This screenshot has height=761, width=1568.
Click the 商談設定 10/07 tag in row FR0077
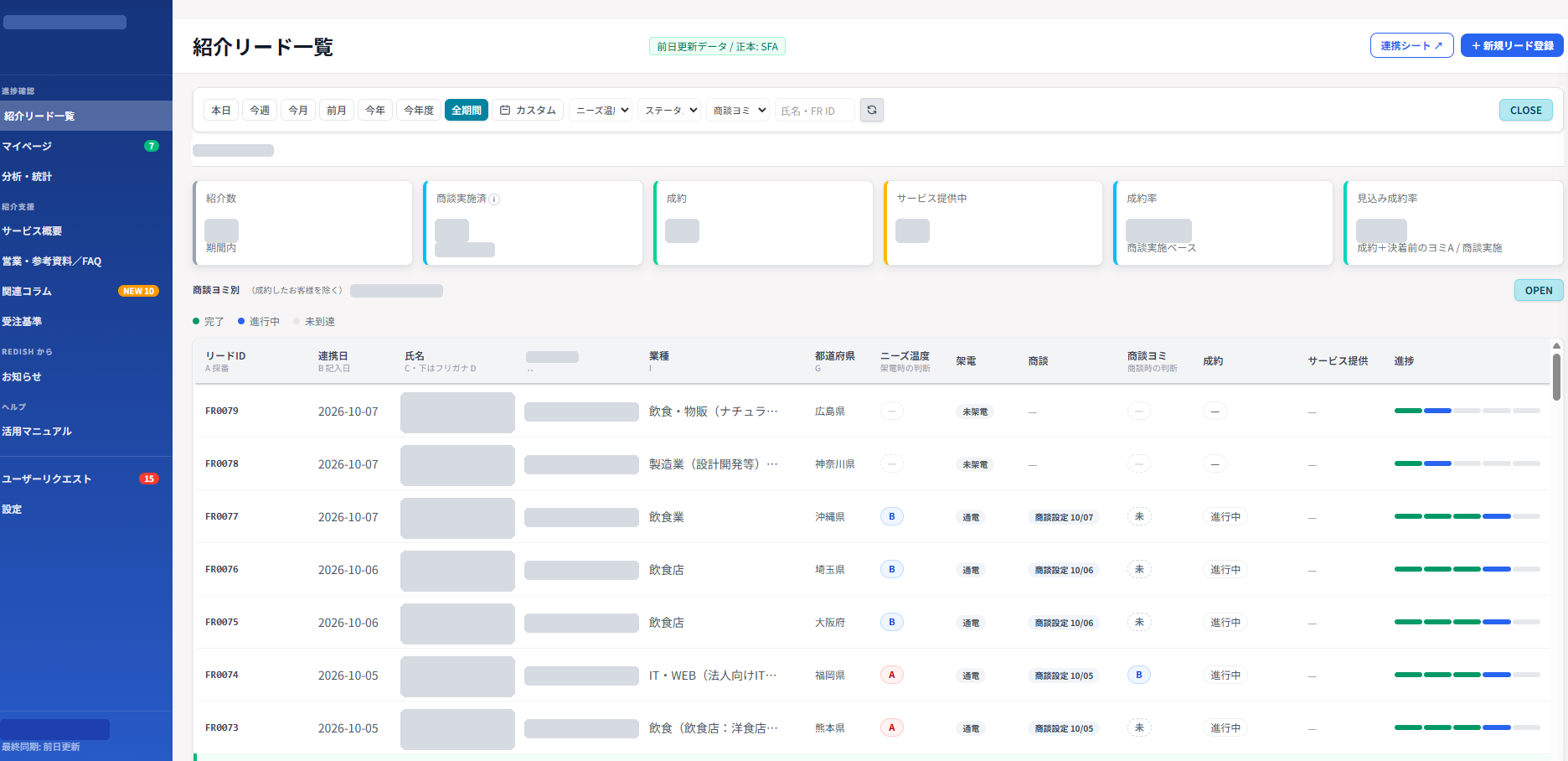[x=1064, y=517]
